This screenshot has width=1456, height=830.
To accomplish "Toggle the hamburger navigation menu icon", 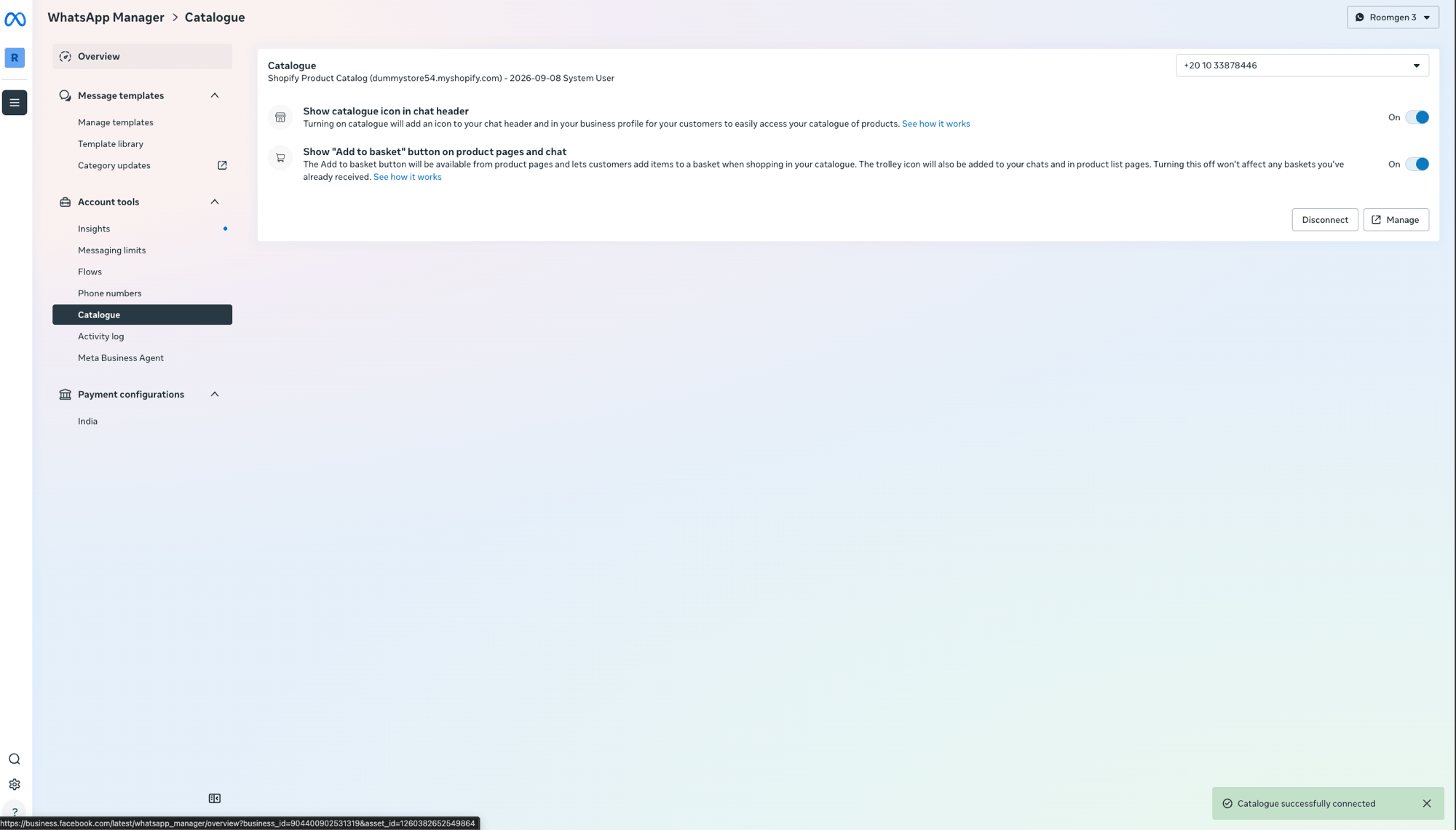I will click(x=15, y=103).
